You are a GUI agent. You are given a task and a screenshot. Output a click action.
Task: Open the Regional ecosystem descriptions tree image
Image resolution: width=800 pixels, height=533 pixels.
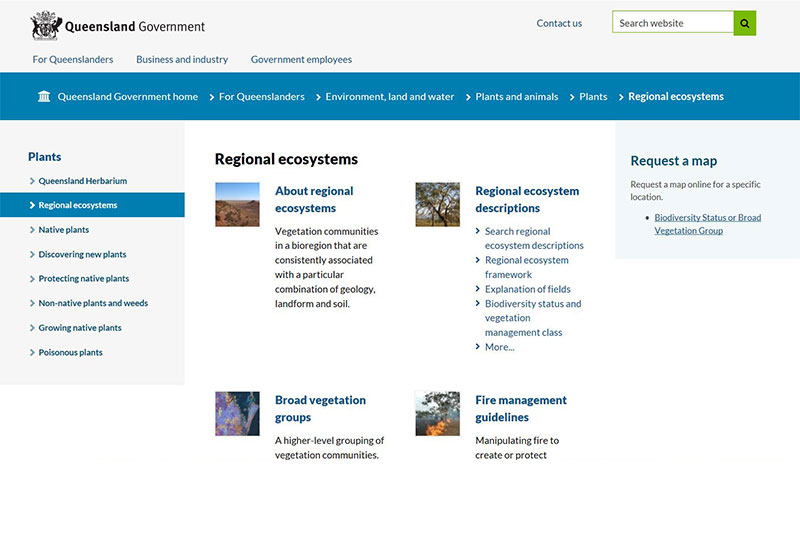point(437,204)
